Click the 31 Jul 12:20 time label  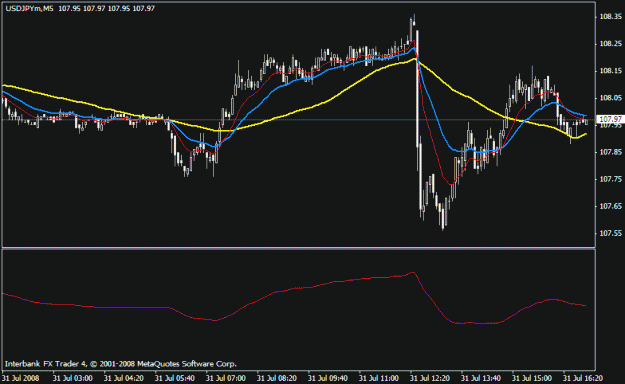[430, 378]
